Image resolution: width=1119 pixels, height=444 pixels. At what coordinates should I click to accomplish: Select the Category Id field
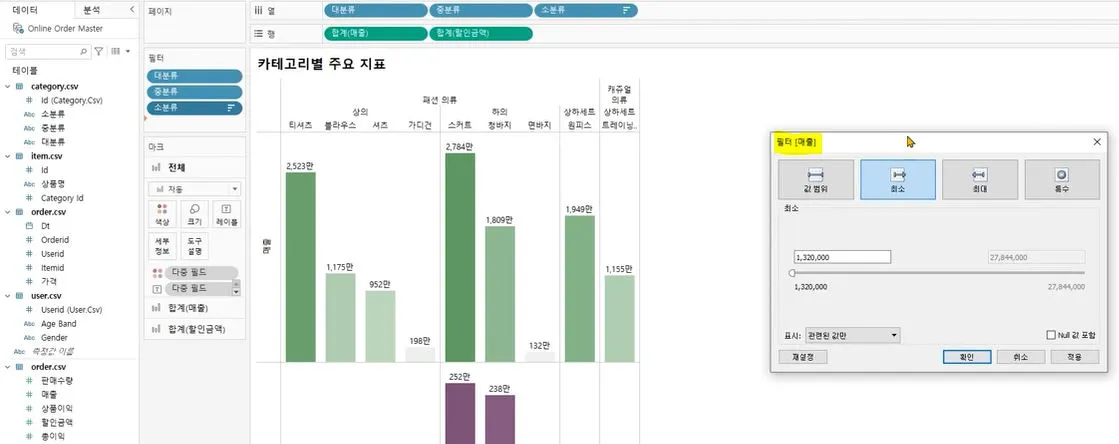(62, 198)
